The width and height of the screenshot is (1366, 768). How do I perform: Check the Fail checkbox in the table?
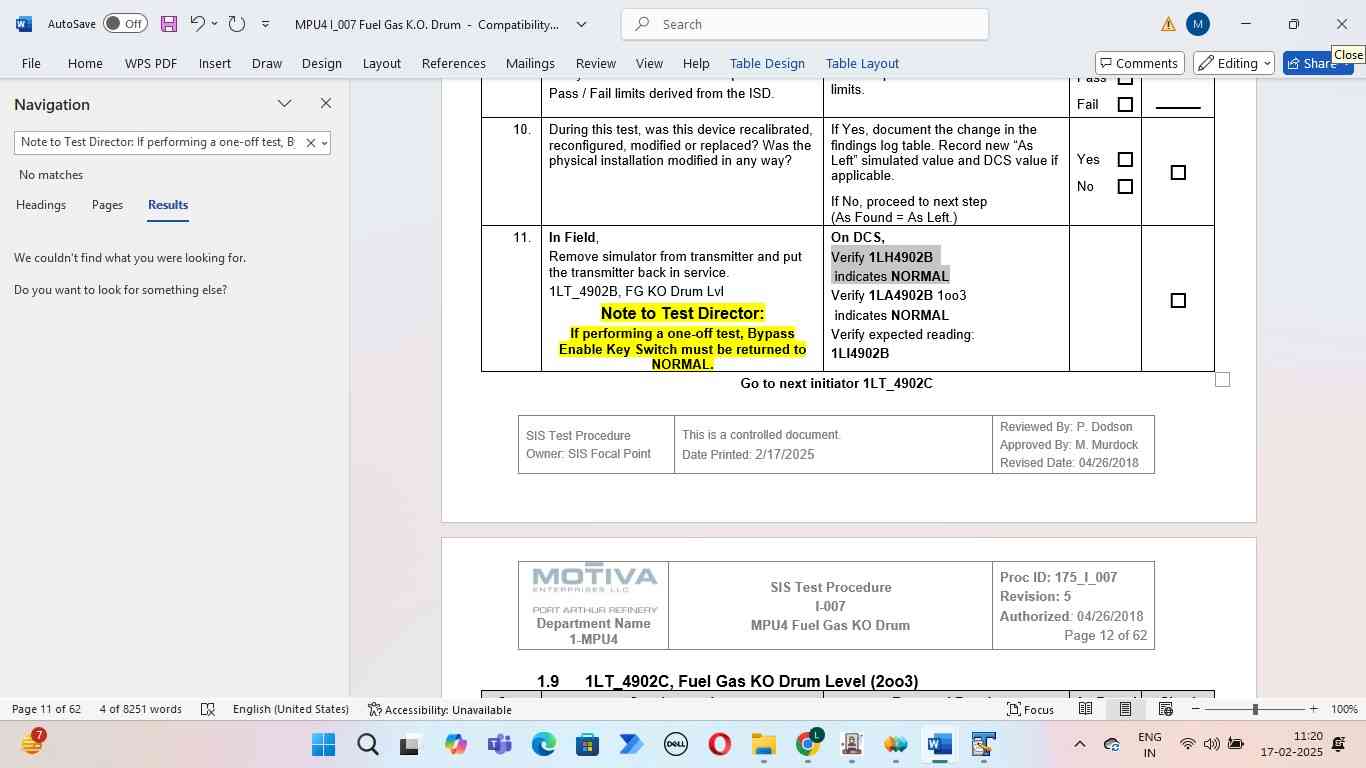(1125, 104)
